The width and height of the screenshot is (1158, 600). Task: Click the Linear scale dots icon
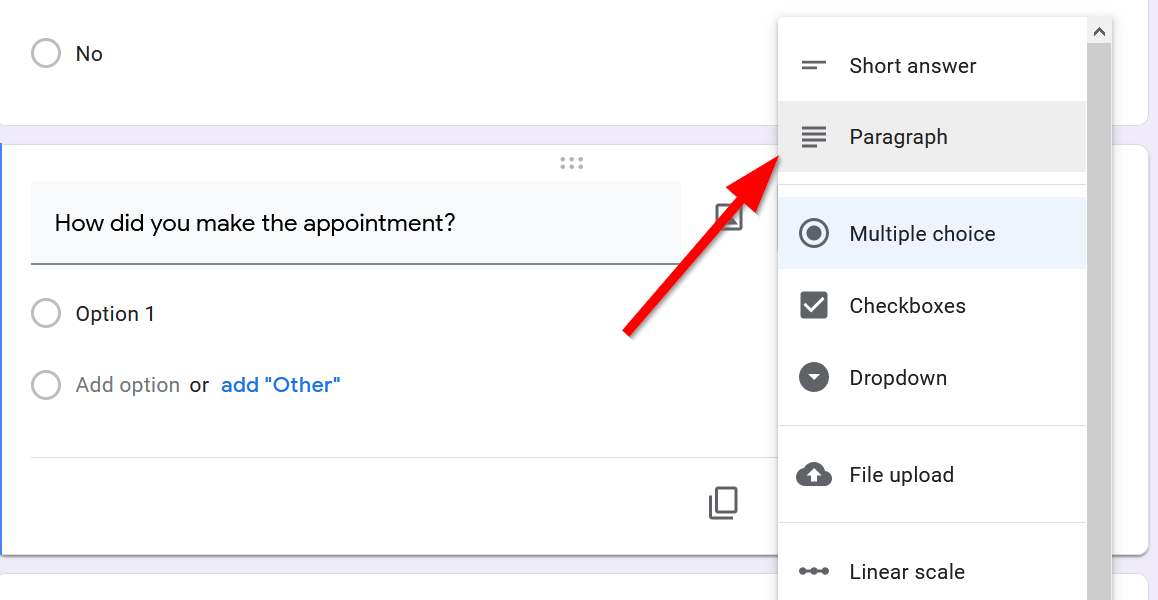814,572
